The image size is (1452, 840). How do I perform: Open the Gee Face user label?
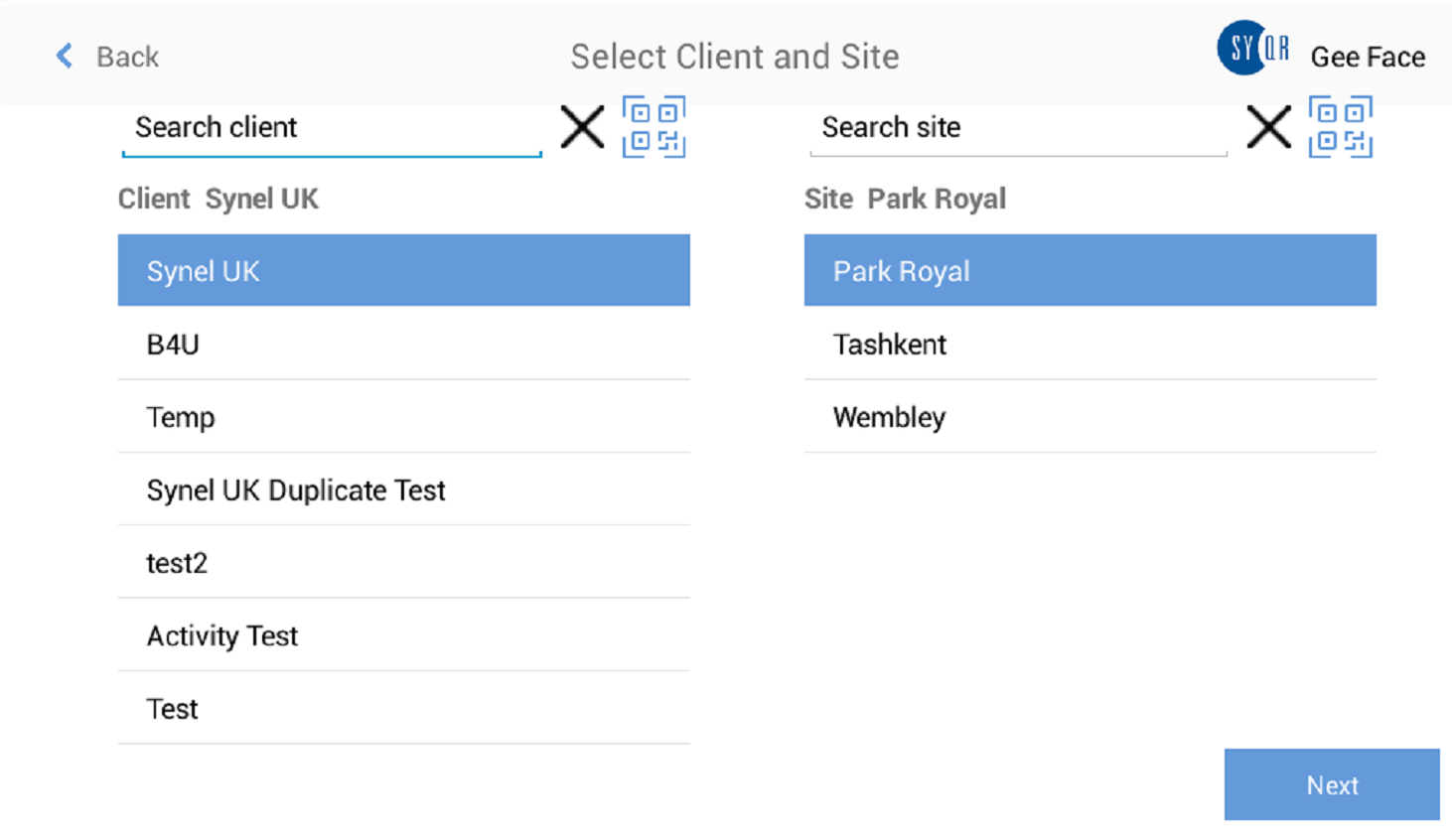1368,57
